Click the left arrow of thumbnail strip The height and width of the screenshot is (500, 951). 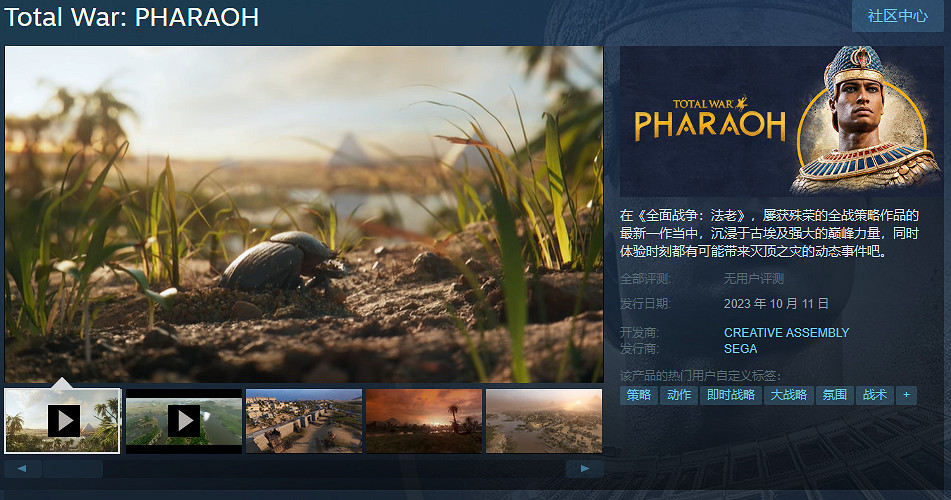click(22, 468)
